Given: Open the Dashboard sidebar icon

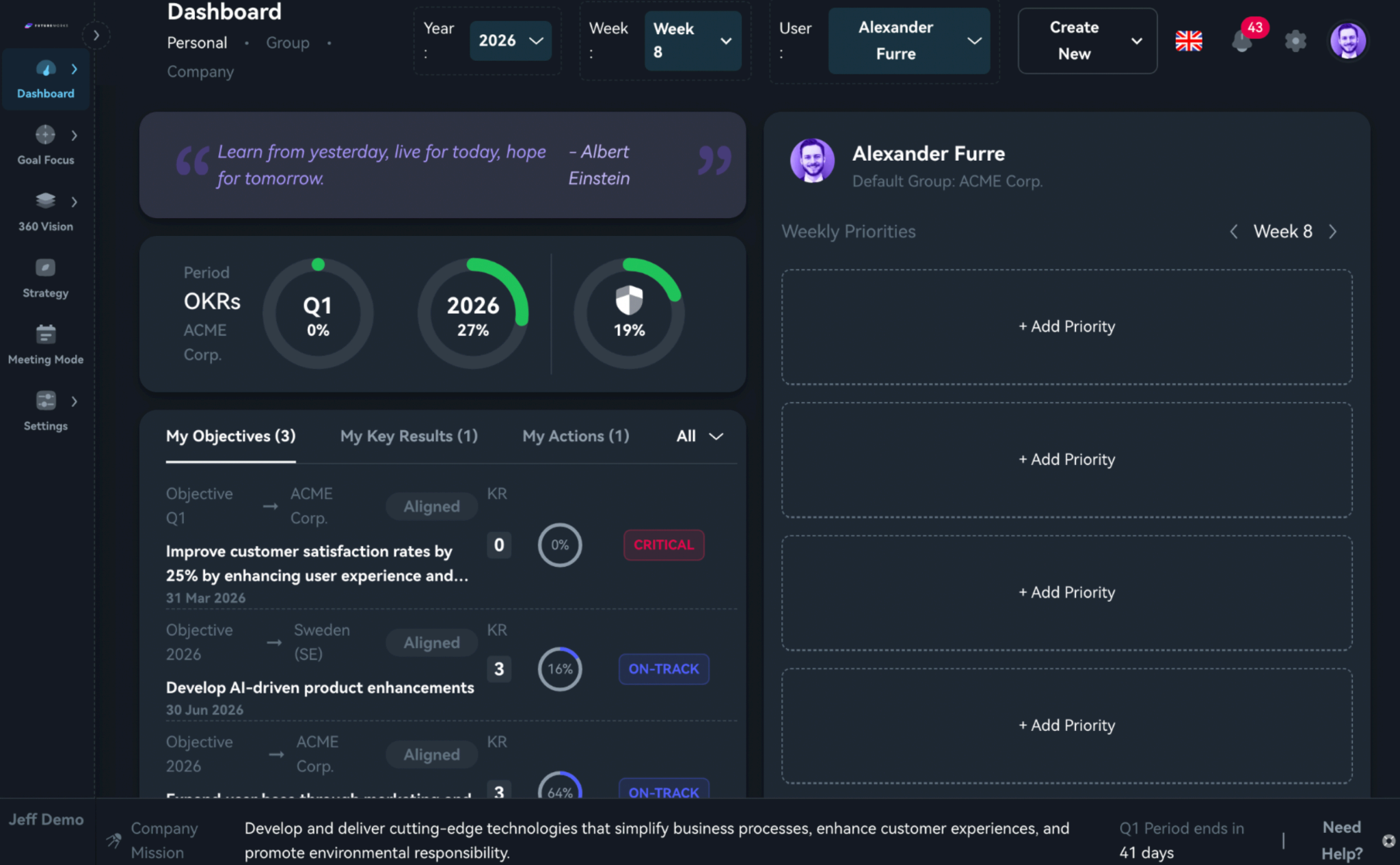Looking at the screenshot, I should pyautogui.click(x=45, y=68).
